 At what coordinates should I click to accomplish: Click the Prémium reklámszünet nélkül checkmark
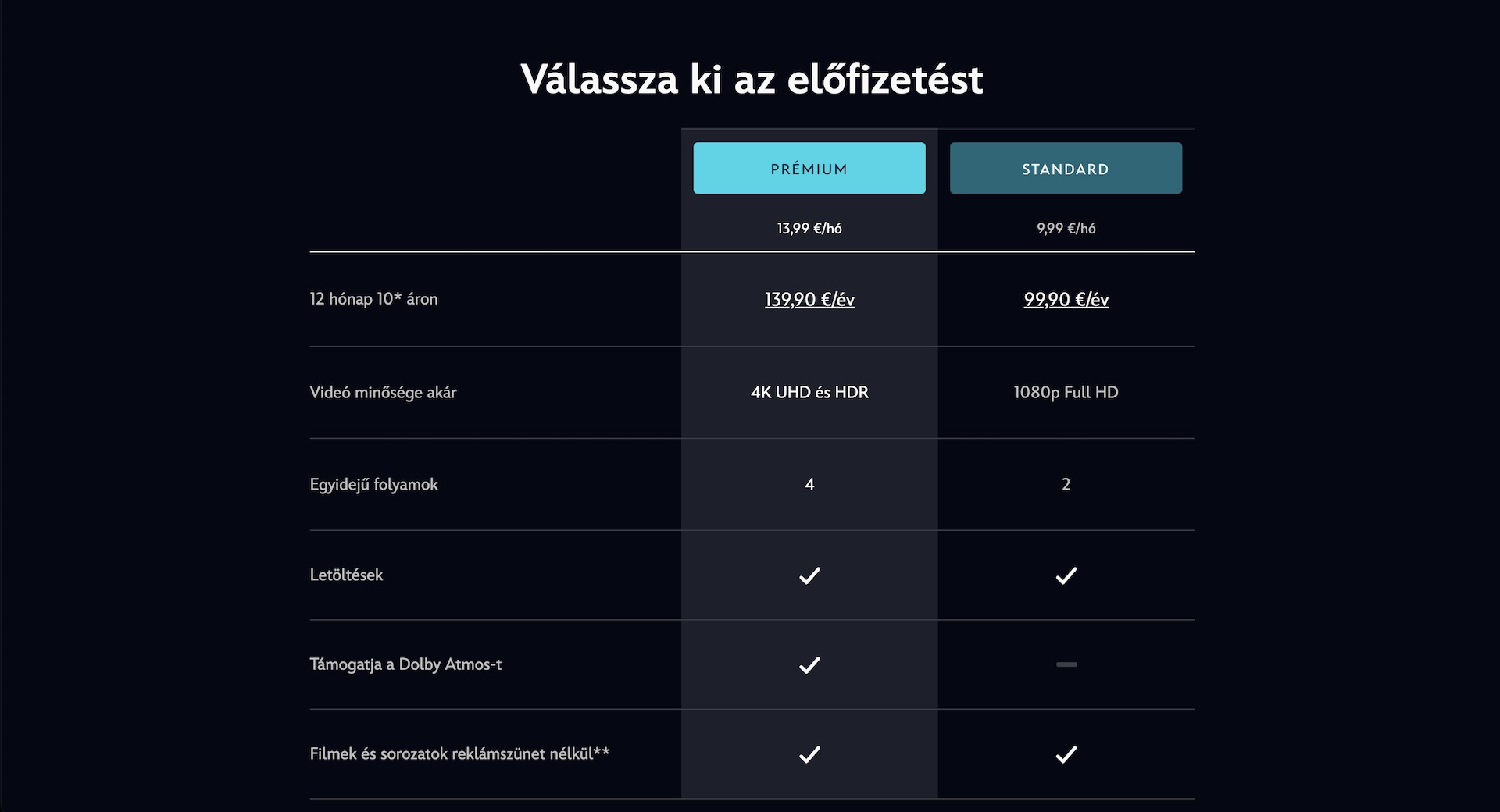(809, 754)
